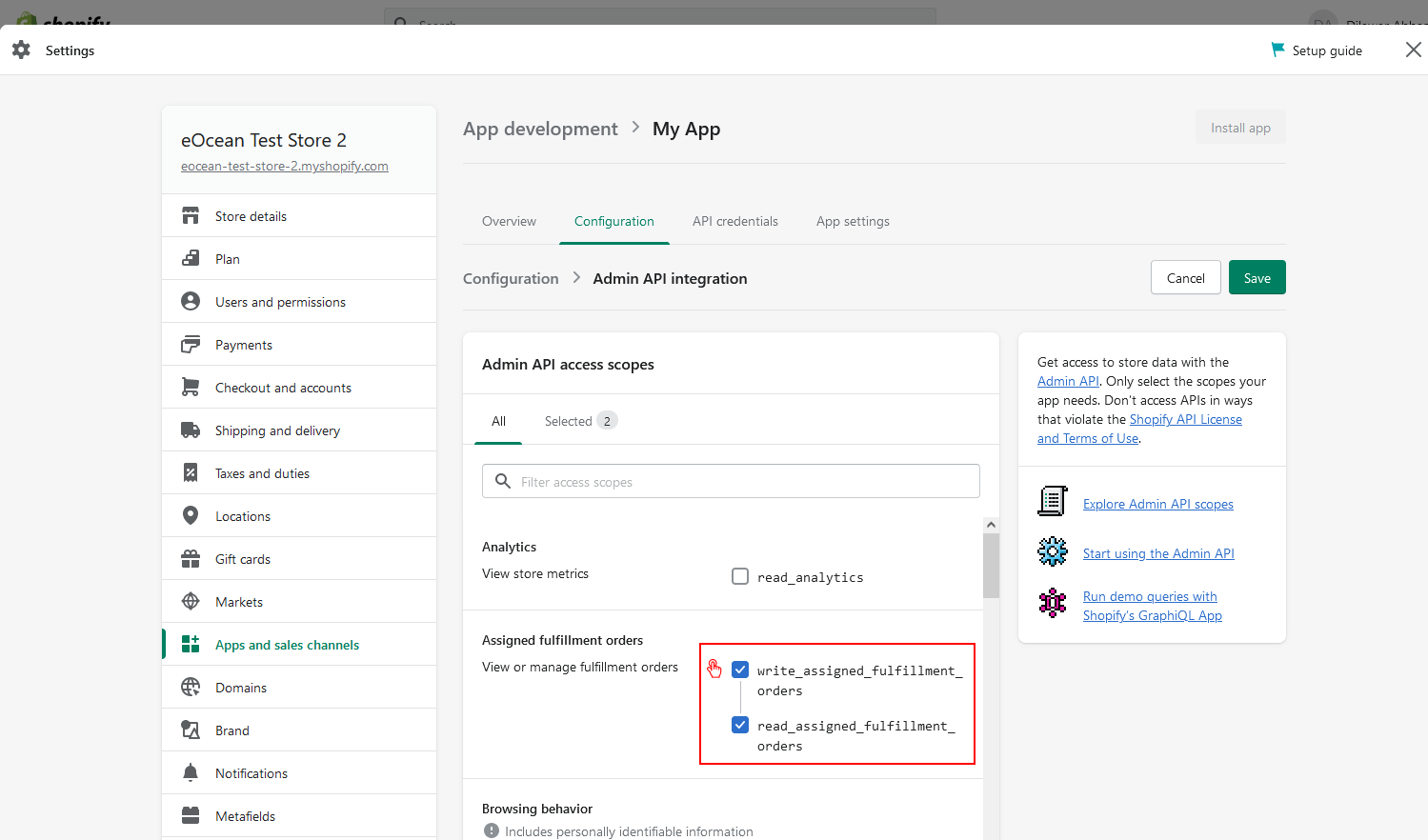Go back to the Configuration breadcrumb

(x=511, y=278)
